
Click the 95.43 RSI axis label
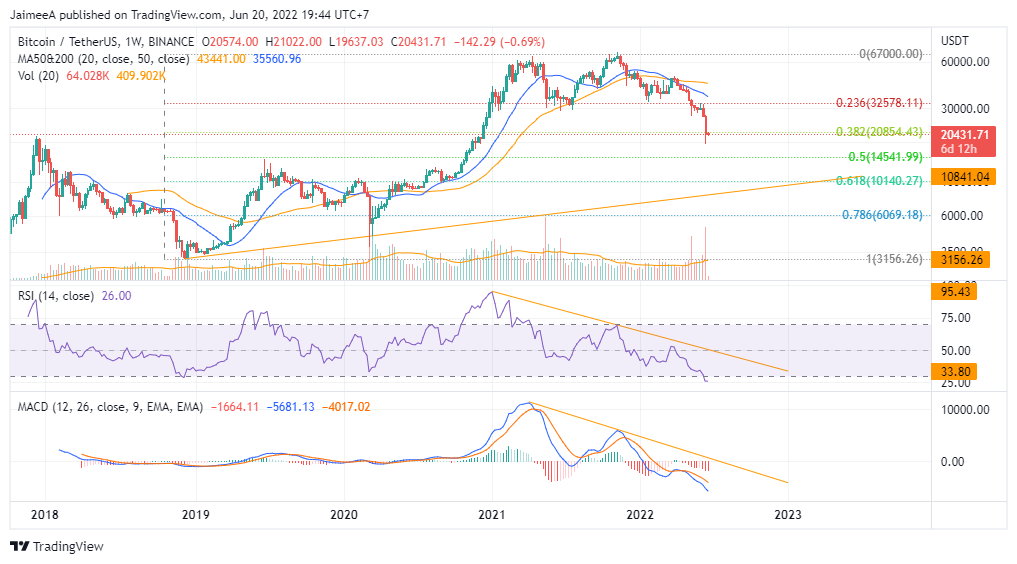coord(954,292)
